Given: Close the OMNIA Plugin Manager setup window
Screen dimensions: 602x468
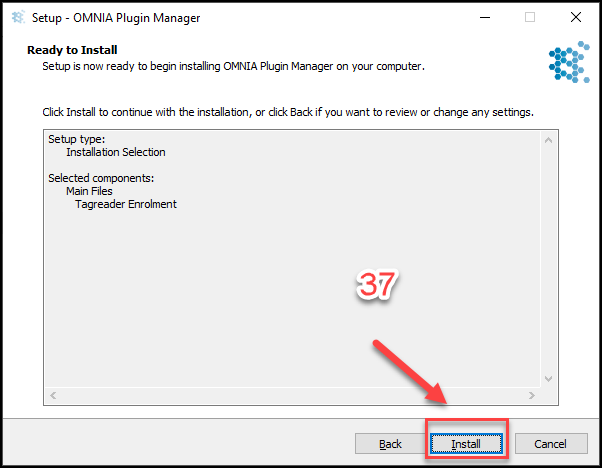Looking at the screenshot, I should 576,17.
